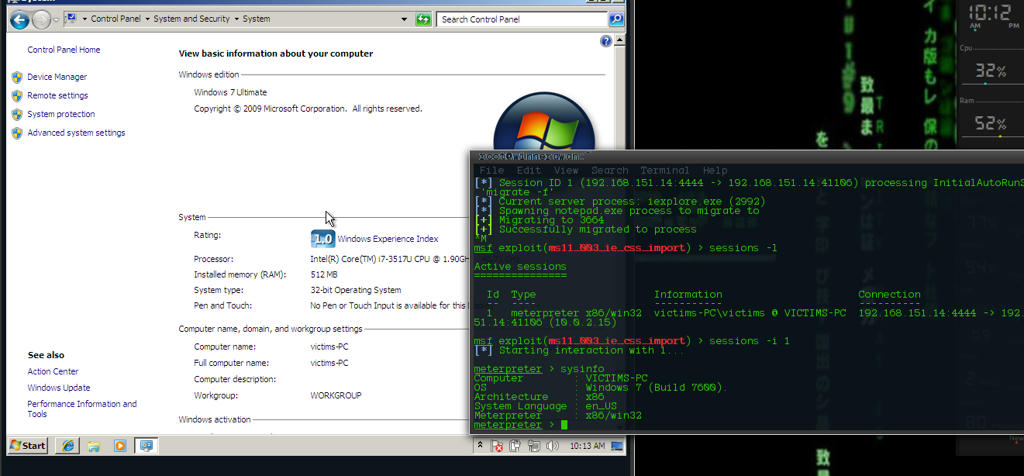Image resolution: width=1024 pixels, height=476 pixels.
Task: Click the shield icon beside System protection
Action: pos(17,114)
